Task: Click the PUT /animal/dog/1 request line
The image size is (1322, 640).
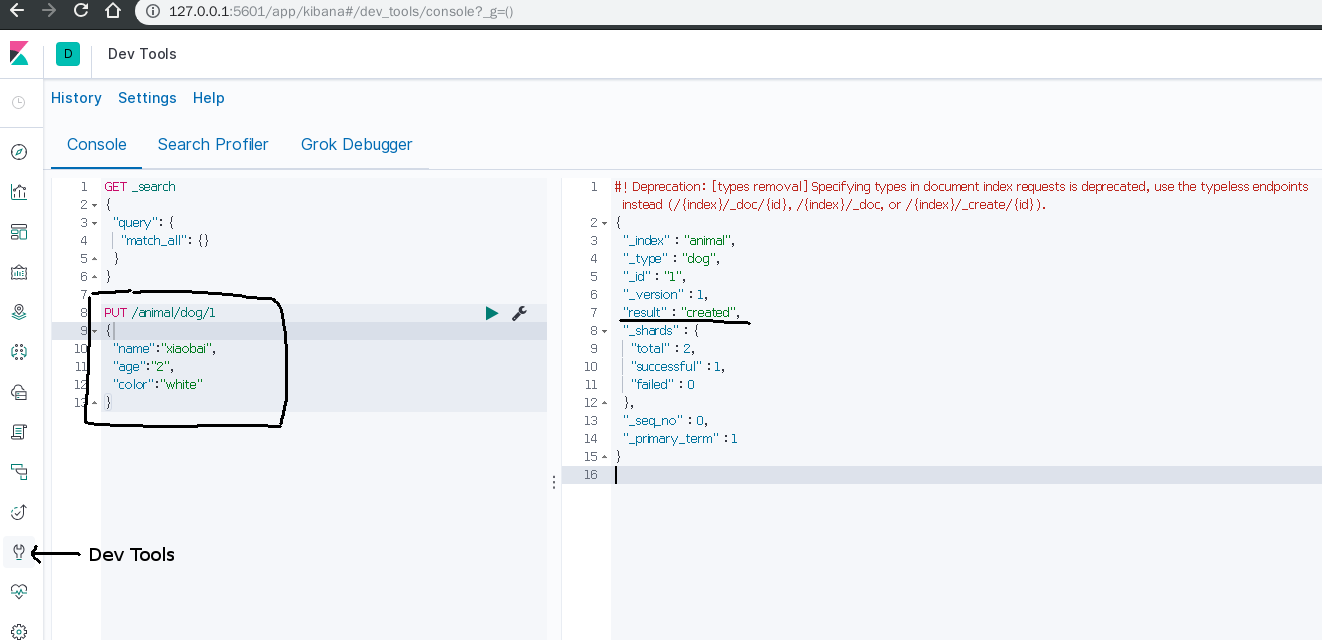Action: [x=160, y=313]
